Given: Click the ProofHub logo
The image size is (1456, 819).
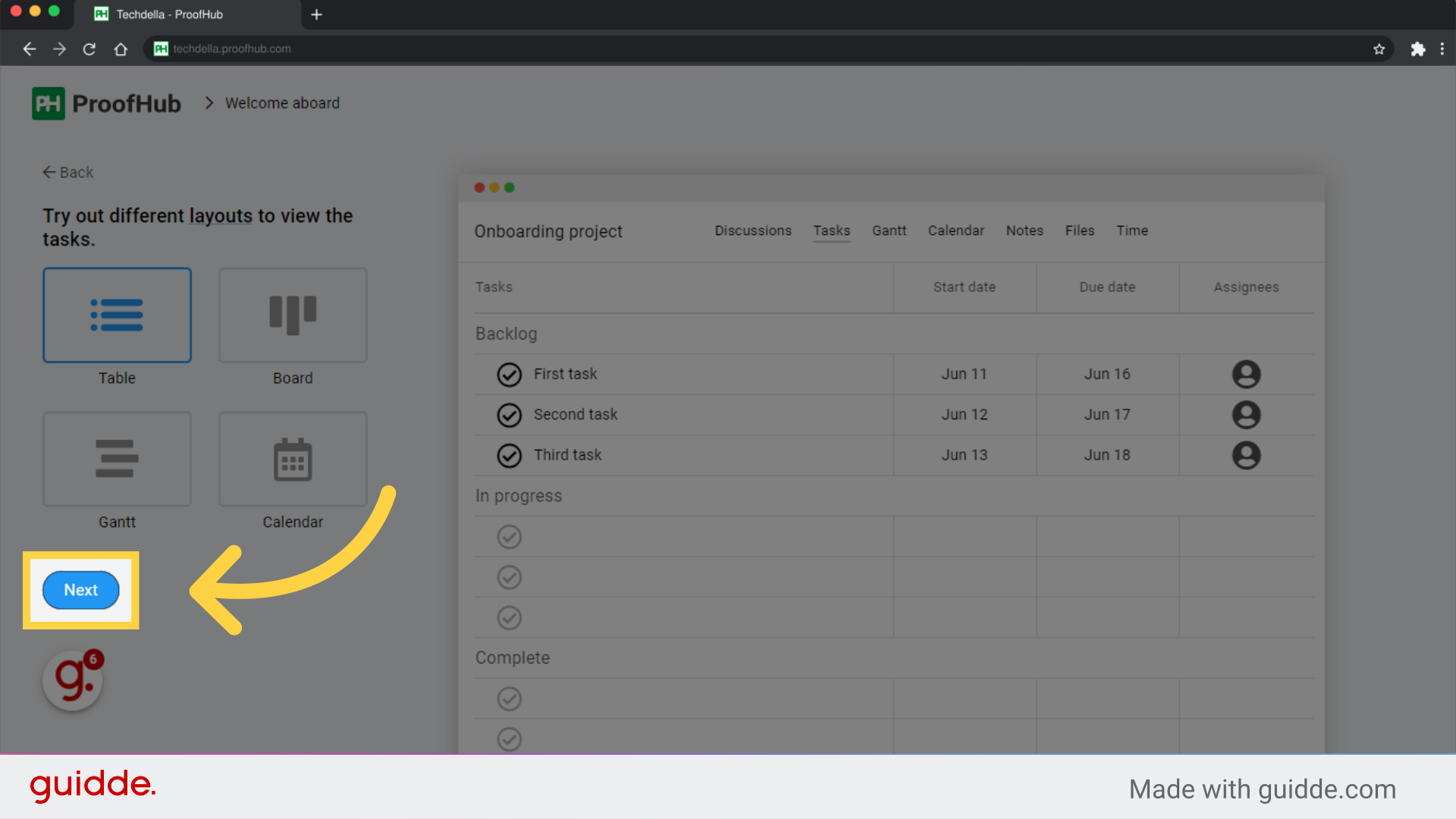Looking at the screenshot, I should point(106,103).
